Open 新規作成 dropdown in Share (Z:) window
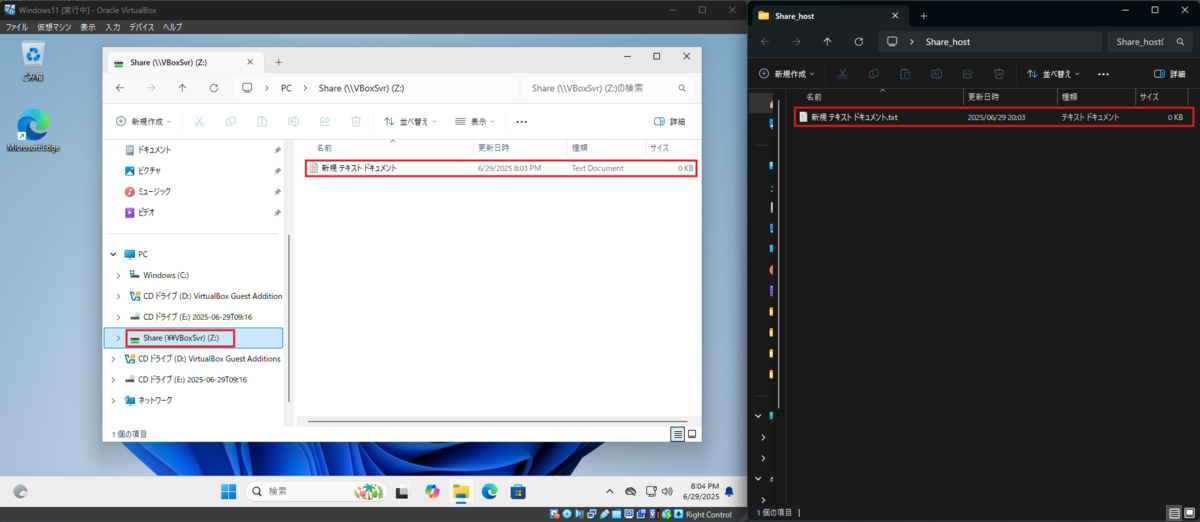Screen dimensions: 1200x522 [x=142, y=121]
